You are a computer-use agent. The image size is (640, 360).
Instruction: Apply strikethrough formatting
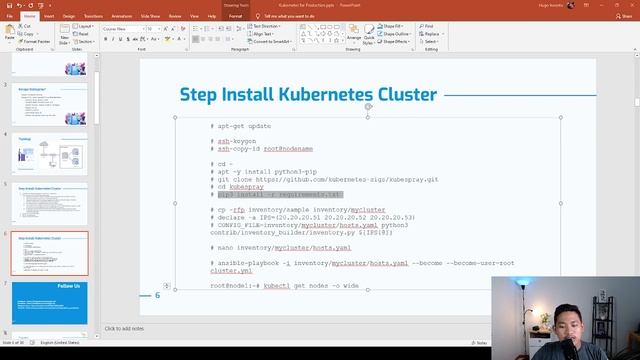[x=135, y=39]
